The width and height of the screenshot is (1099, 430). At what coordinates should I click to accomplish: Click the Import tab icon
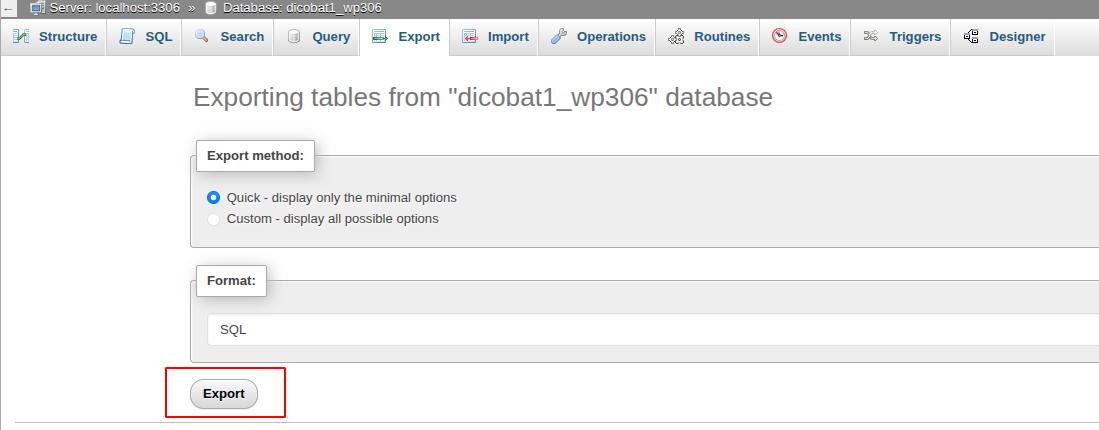[x=470, y=36]
